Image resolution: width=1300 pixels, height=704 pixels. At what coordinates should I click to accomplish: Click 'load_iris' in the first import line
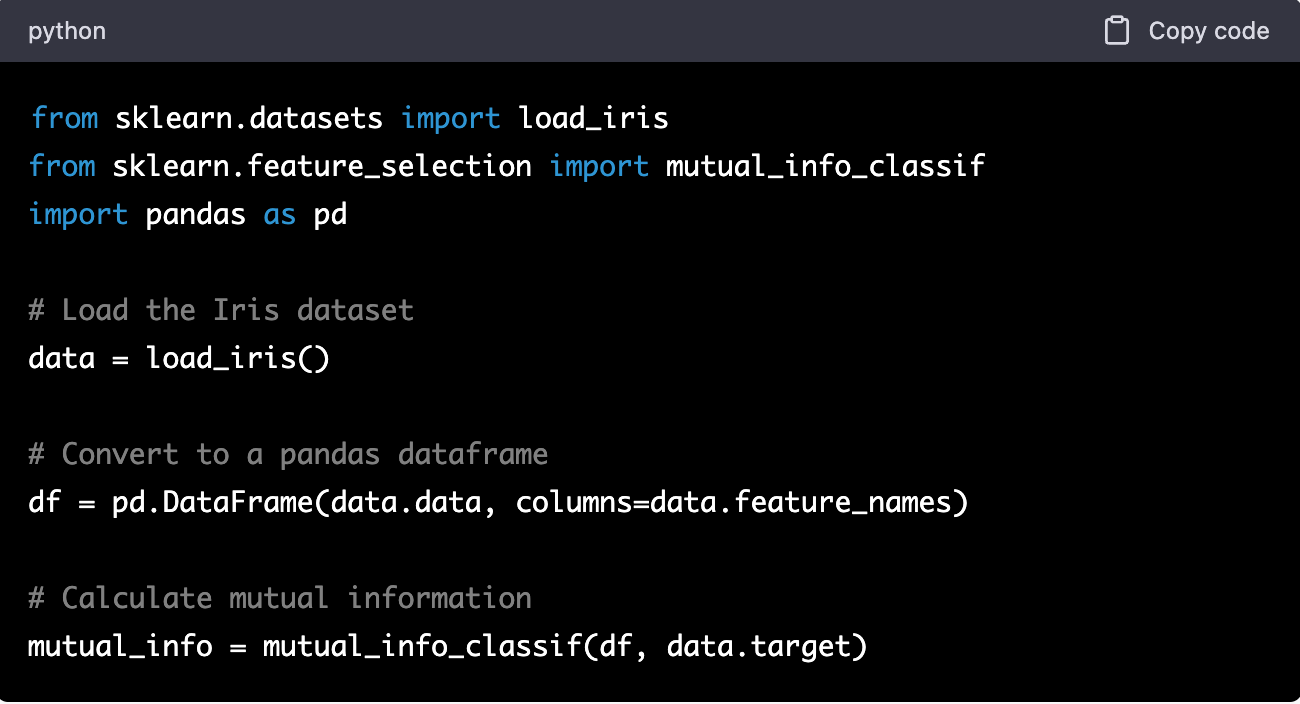(594, 118)
